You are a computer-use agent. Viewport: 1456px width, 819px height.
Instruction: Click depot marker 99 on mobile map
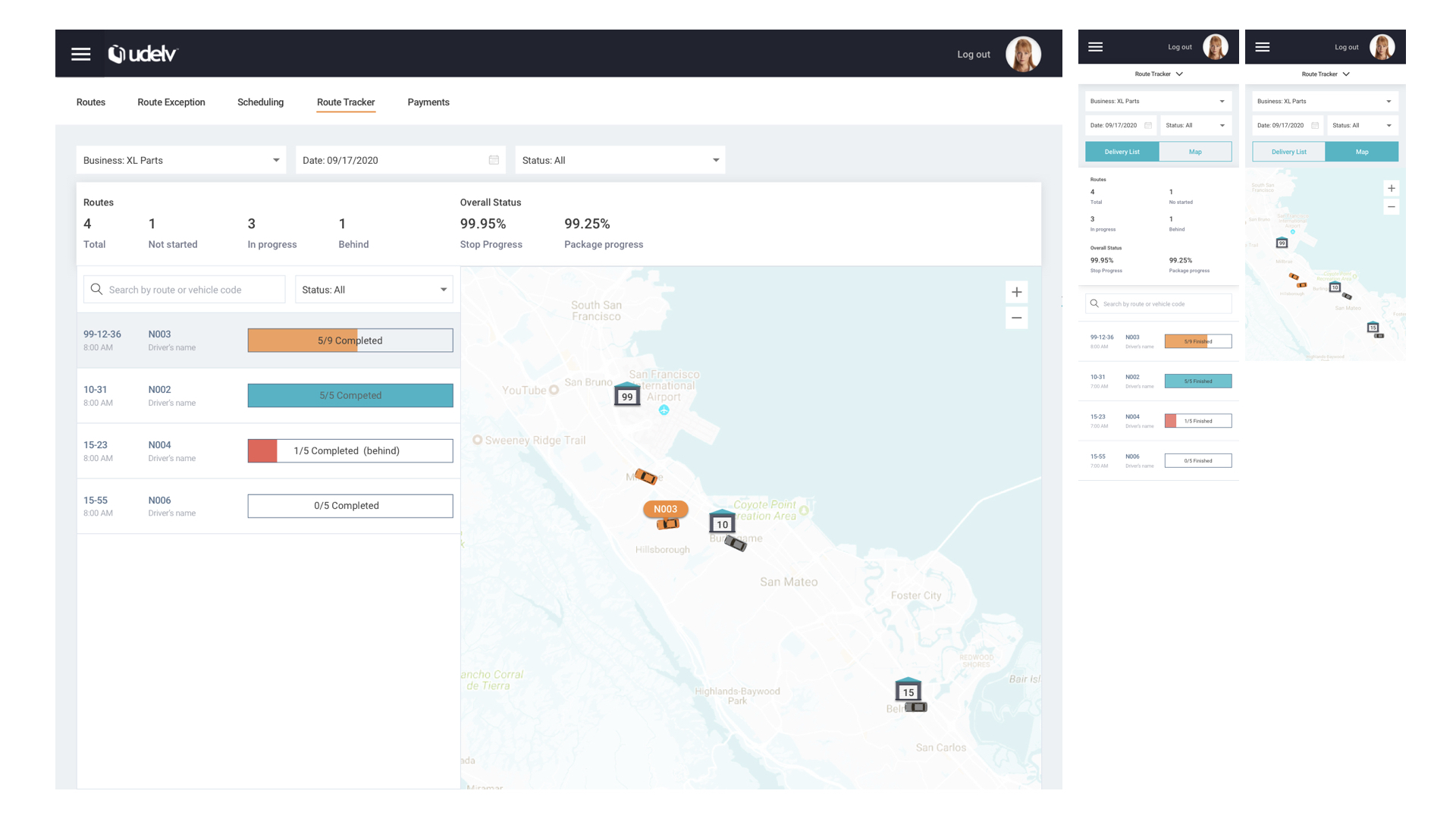[x=1282, y=243]
